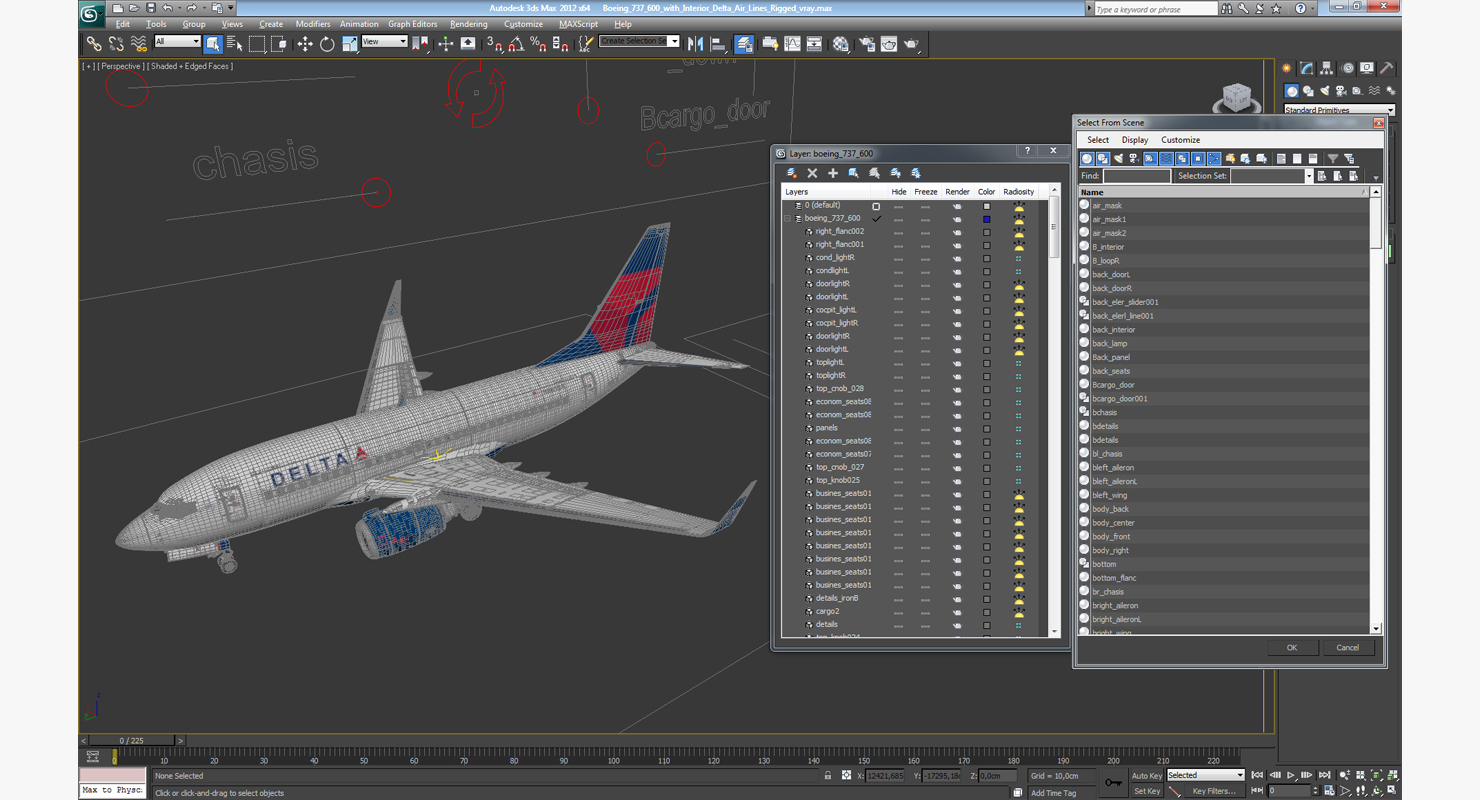Activate the Select Object tool
Image resolution: width=1480 pixels, height=800 pixels.
(213, 44)
